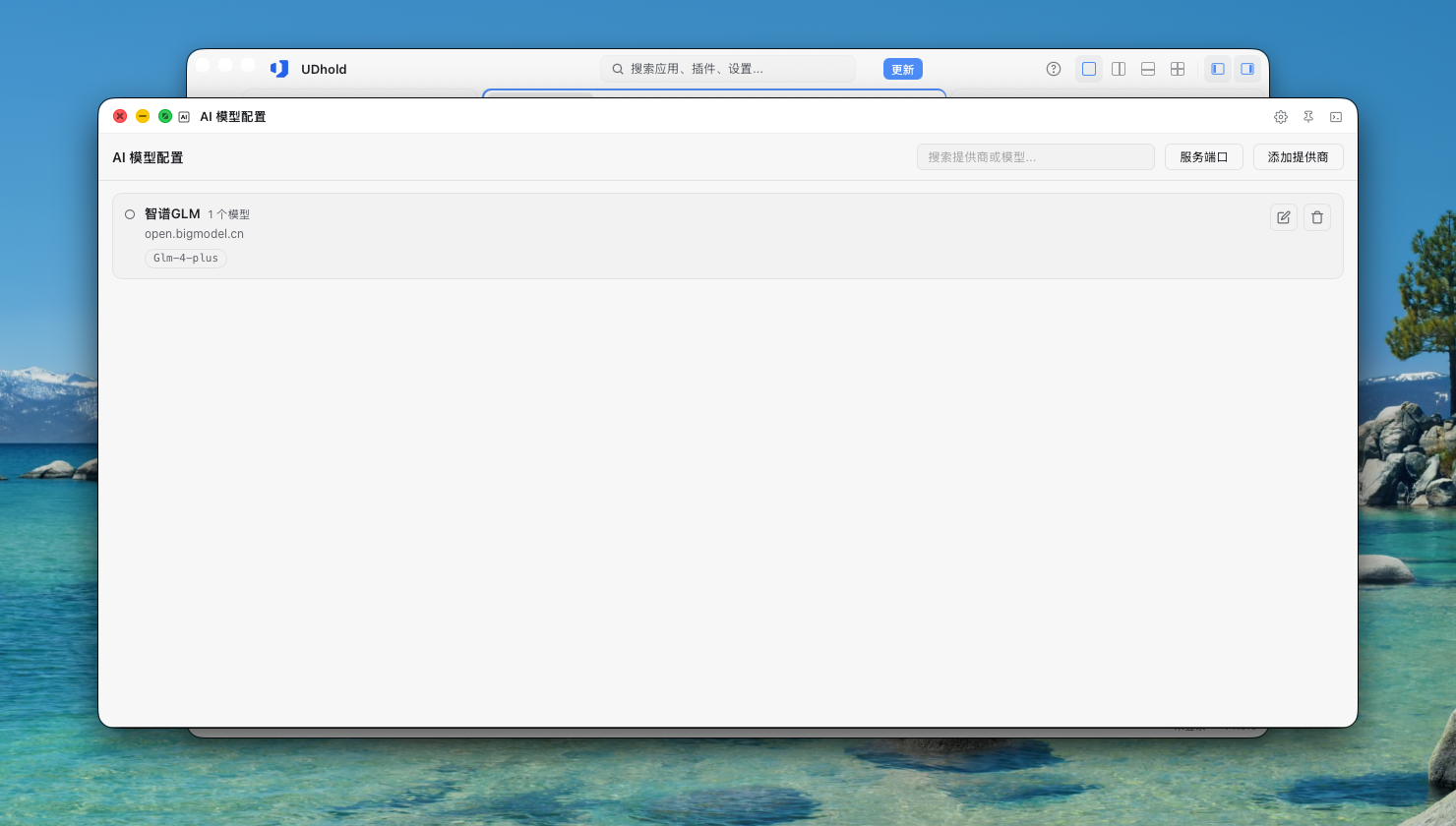Image resolution: width=1456 pixels, height=826 pixels.
Task: Click the 服务端口 button
Action: [x=1204, y=157]
